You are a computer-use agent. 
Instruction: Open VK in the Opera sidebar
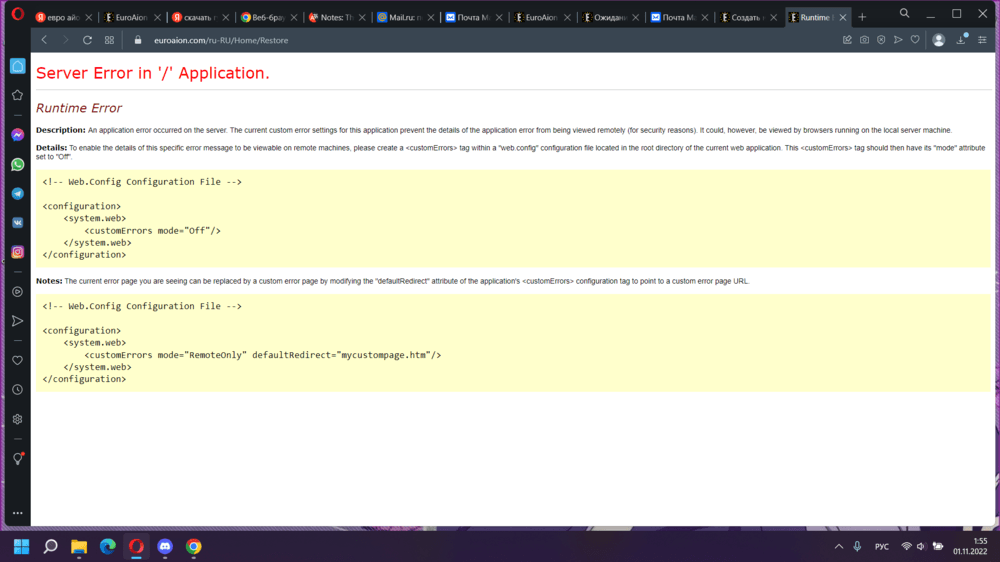17,223
